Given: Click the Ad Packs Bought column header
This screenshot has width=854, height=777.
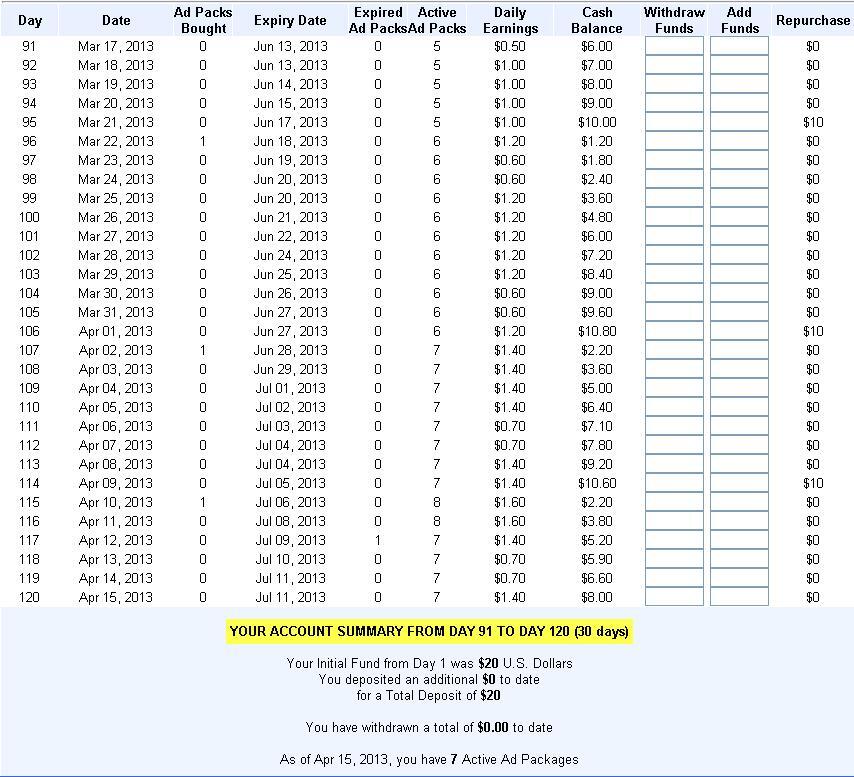Looking at the screenshot, I should tap(203, 20).
